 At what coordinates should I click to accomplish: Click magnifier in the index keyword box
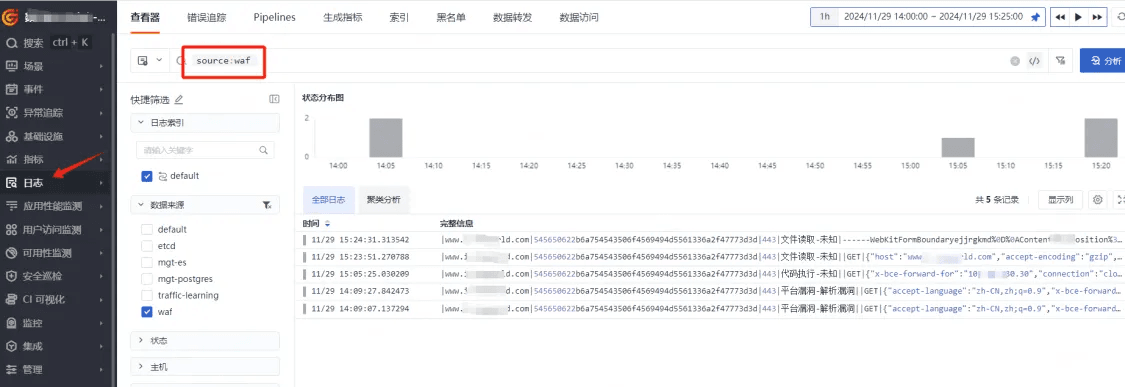click(x=264, y=150)
